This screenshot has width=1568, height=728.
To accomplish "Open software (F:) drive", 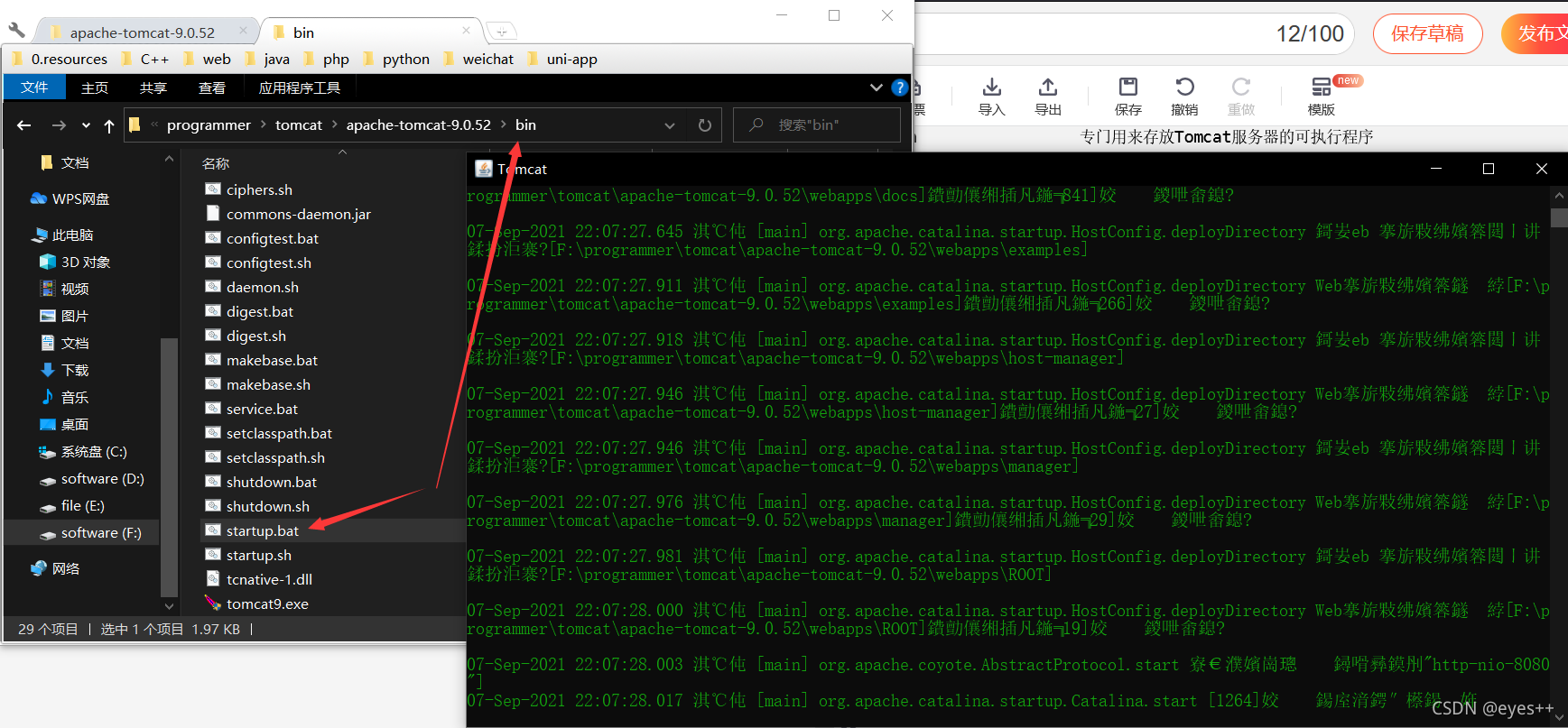I will click(x=90, y=532).
